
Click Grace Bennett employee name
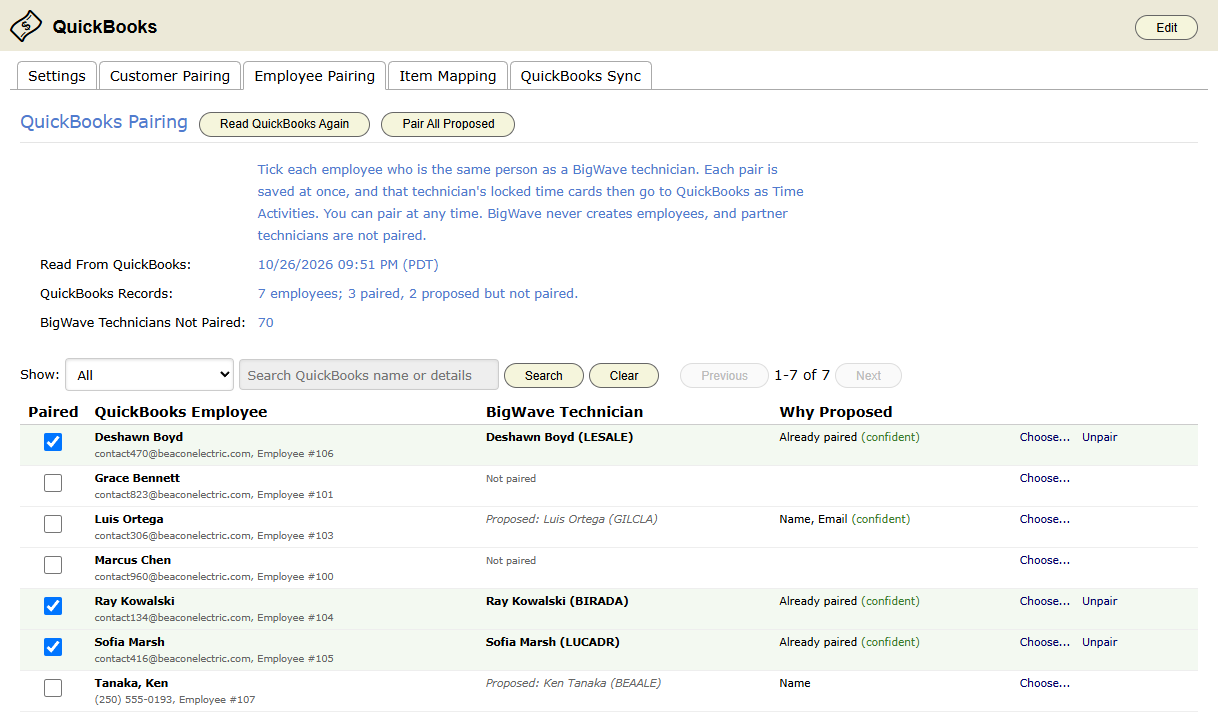[x=137, y=478]
